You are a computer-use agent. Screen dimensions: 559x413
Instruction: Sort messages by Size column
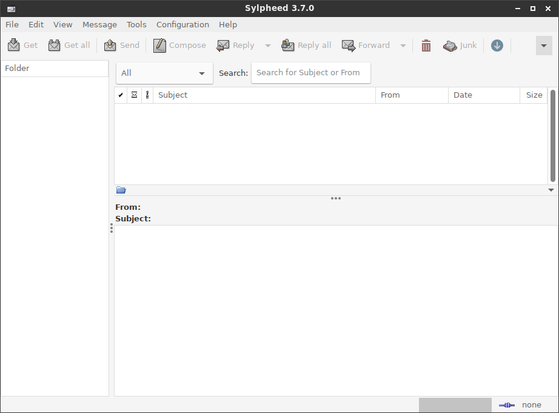pyautogui.click(x=534, y=95)
